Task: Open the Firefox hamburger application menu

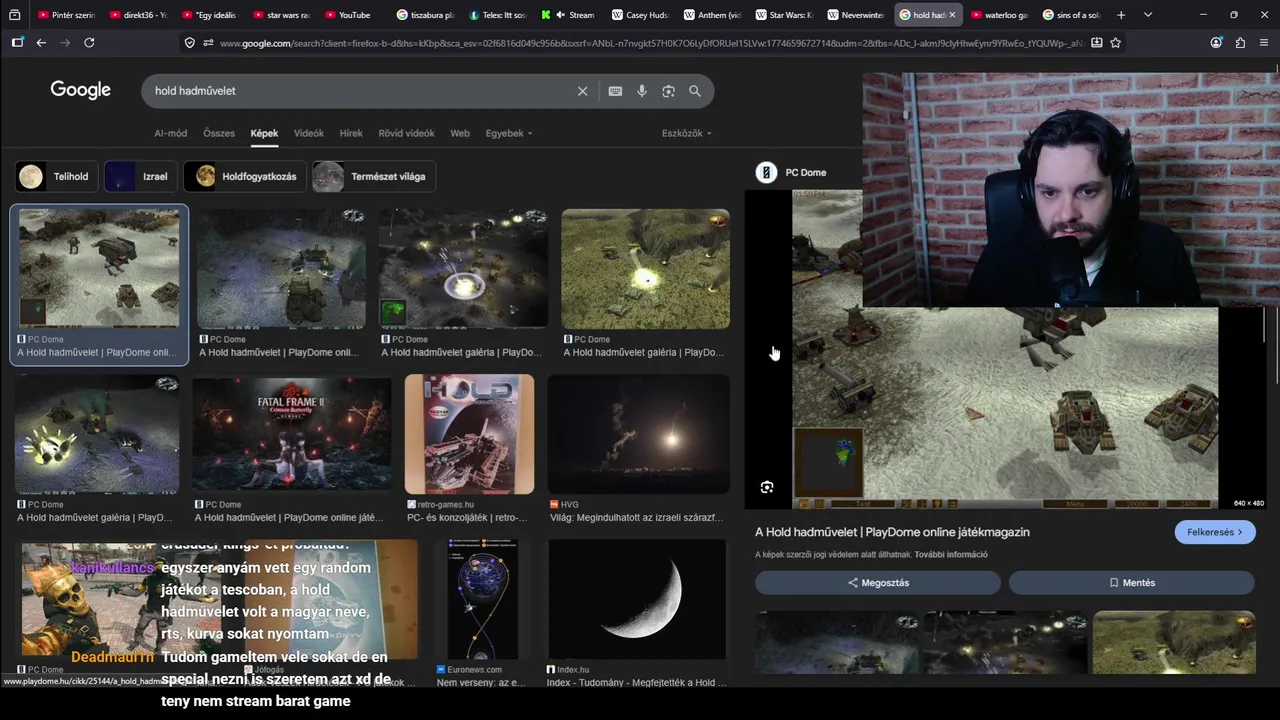Action: tap(1264, 43)
